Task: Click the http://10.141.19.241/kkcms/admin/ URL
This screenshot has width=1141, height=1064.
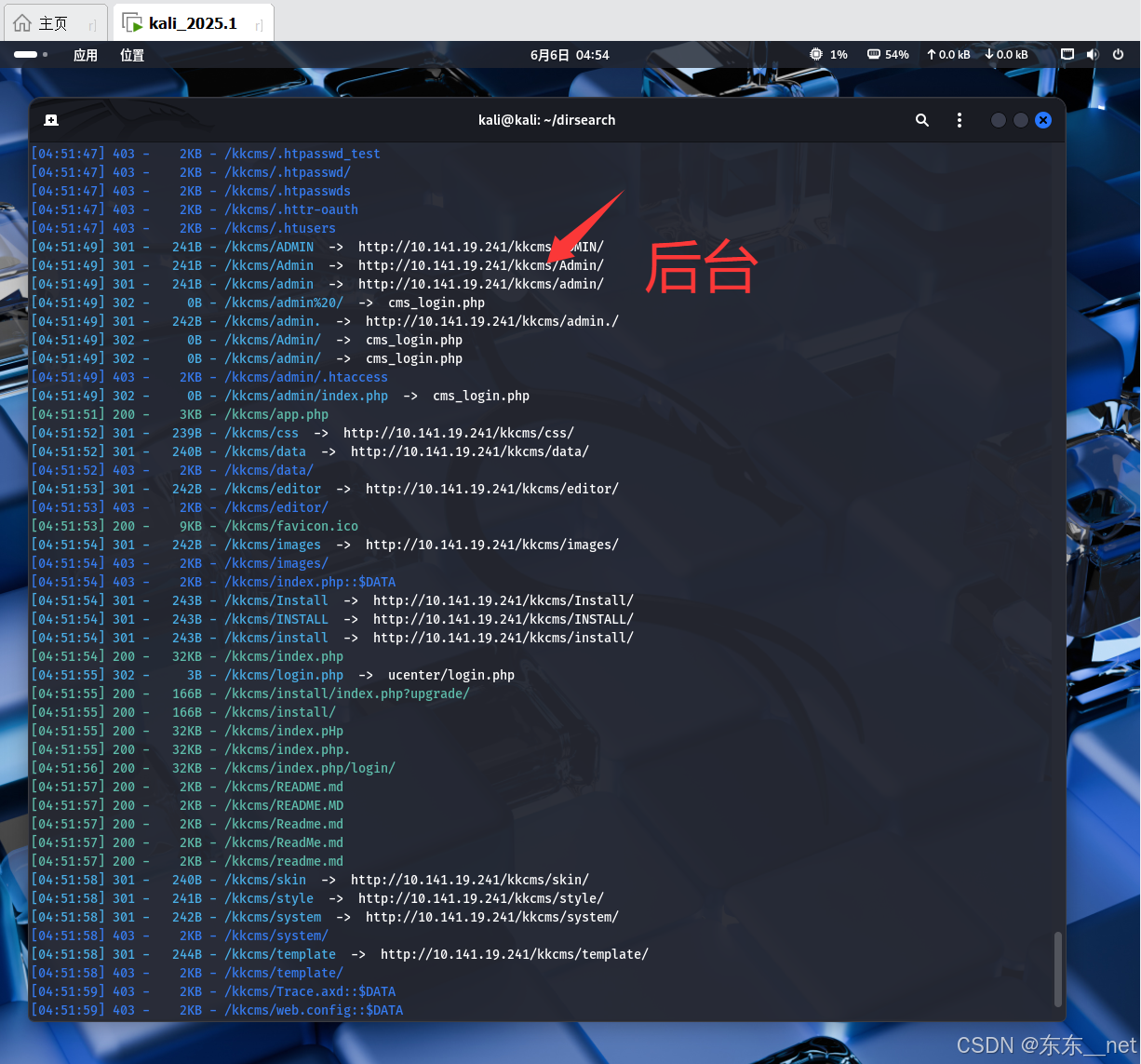Action: [481, 284]
